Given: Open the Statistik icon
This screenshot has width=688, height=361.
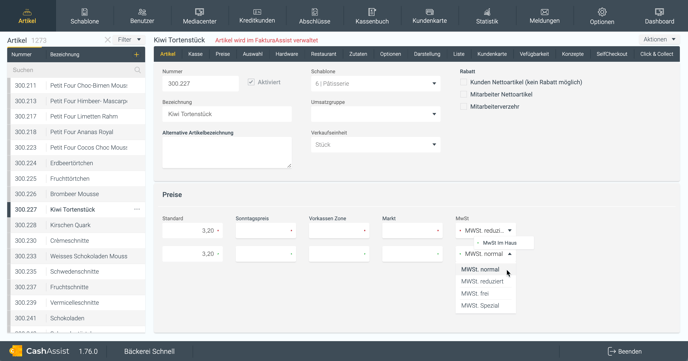Looking at the screenshot, I should tap(487, 12).
